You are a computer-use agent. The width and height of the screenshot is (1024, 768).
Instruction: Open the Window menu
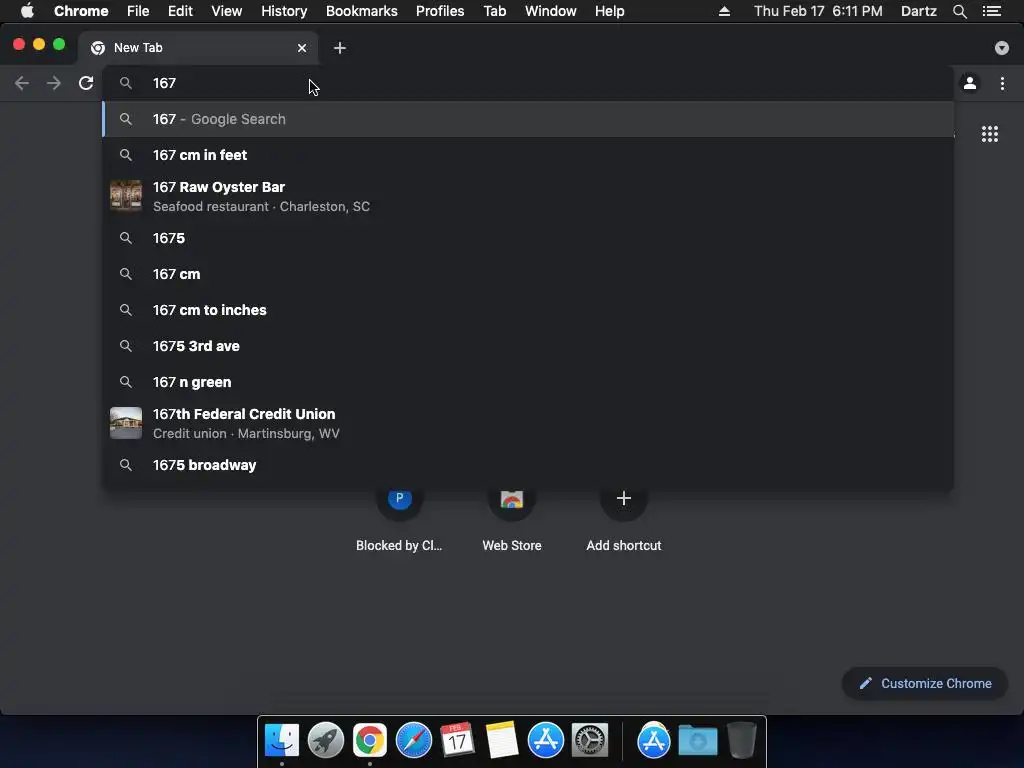(x=551, y=11)
